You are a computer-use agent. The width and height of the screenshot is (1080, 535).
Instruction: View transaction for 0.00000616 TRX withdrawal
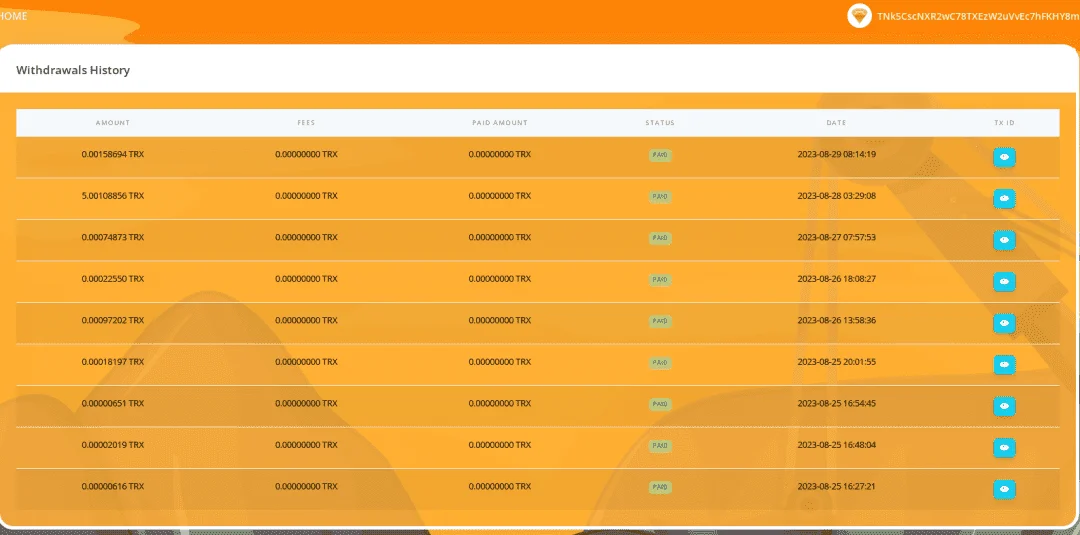point(1004,489)
